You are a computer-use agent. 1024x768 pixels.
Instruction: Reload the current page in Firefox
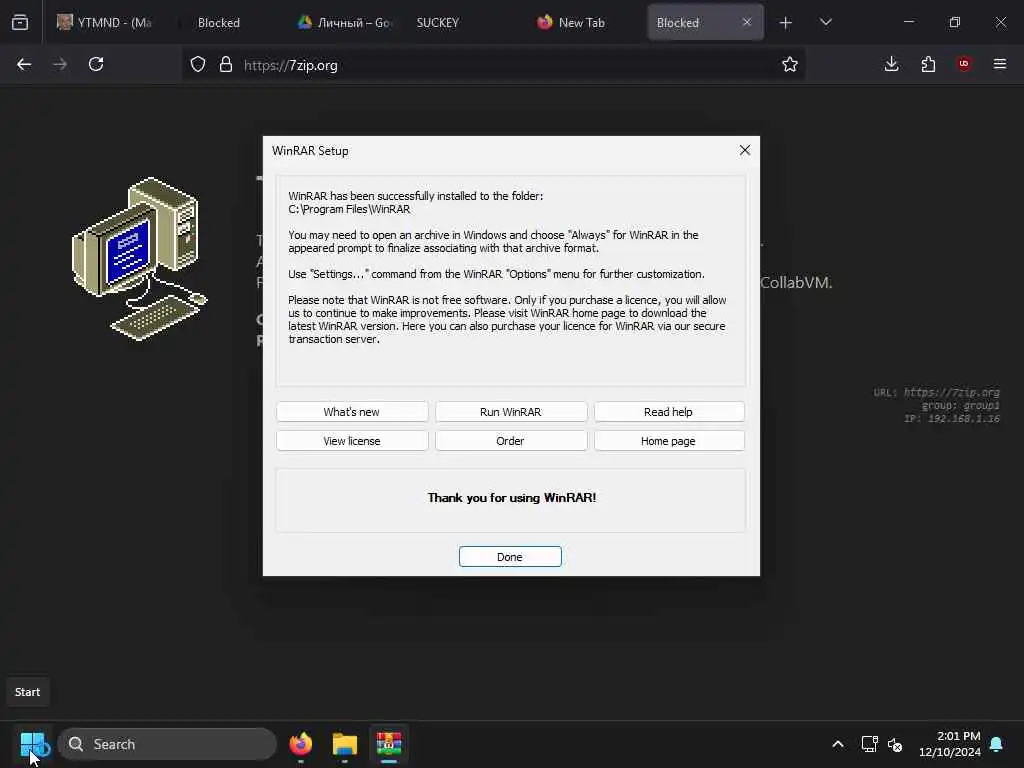(x=96, y=64)
